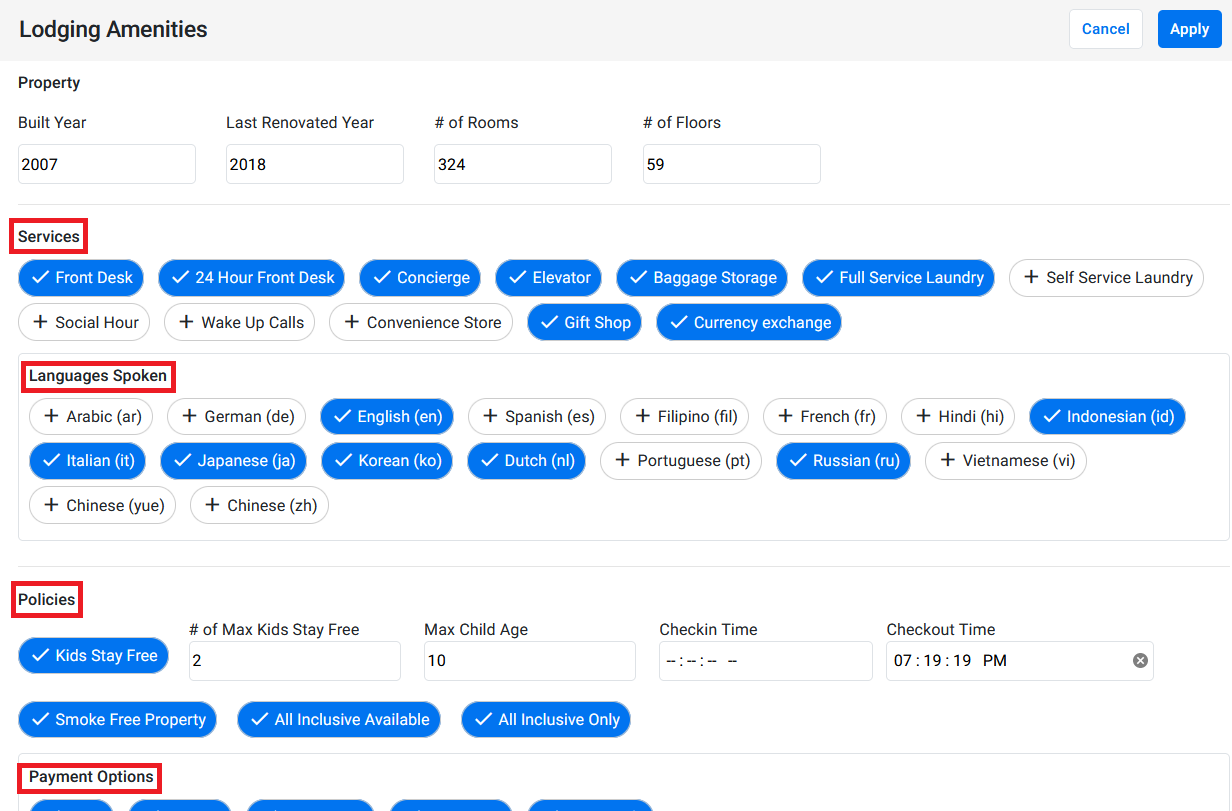
Task: Toggle All Inclusive Only chip
Action: tap(546, 719)
